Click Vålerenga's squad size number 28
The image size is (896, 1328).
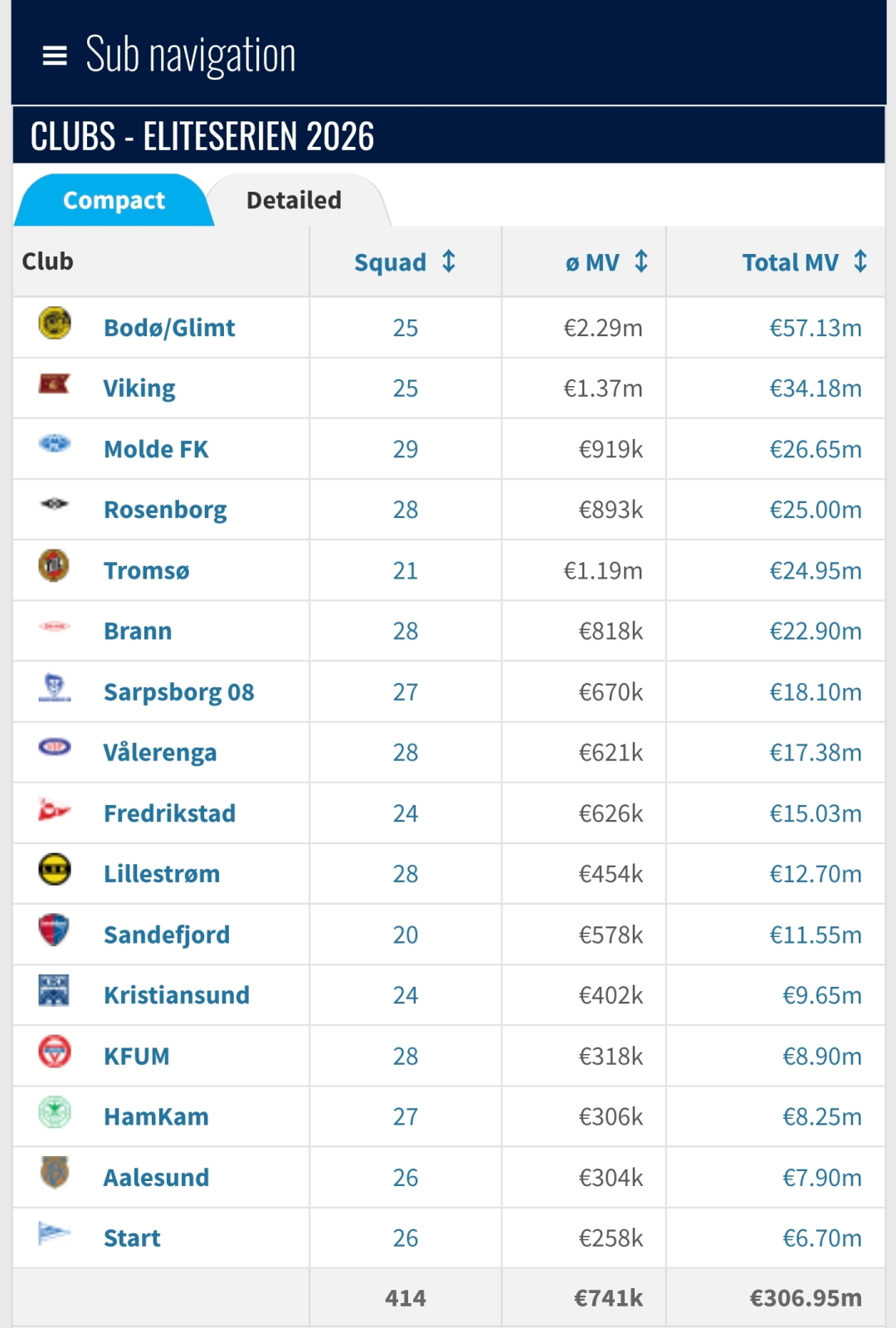click(405, 753)
